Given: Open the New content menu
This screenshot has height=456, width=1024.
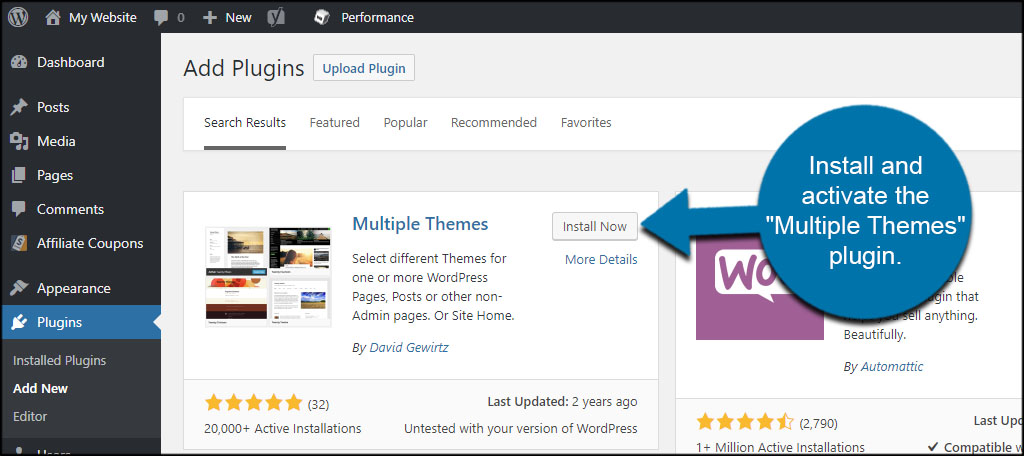Looking at the screenshot, I should (x=238, y=18).
